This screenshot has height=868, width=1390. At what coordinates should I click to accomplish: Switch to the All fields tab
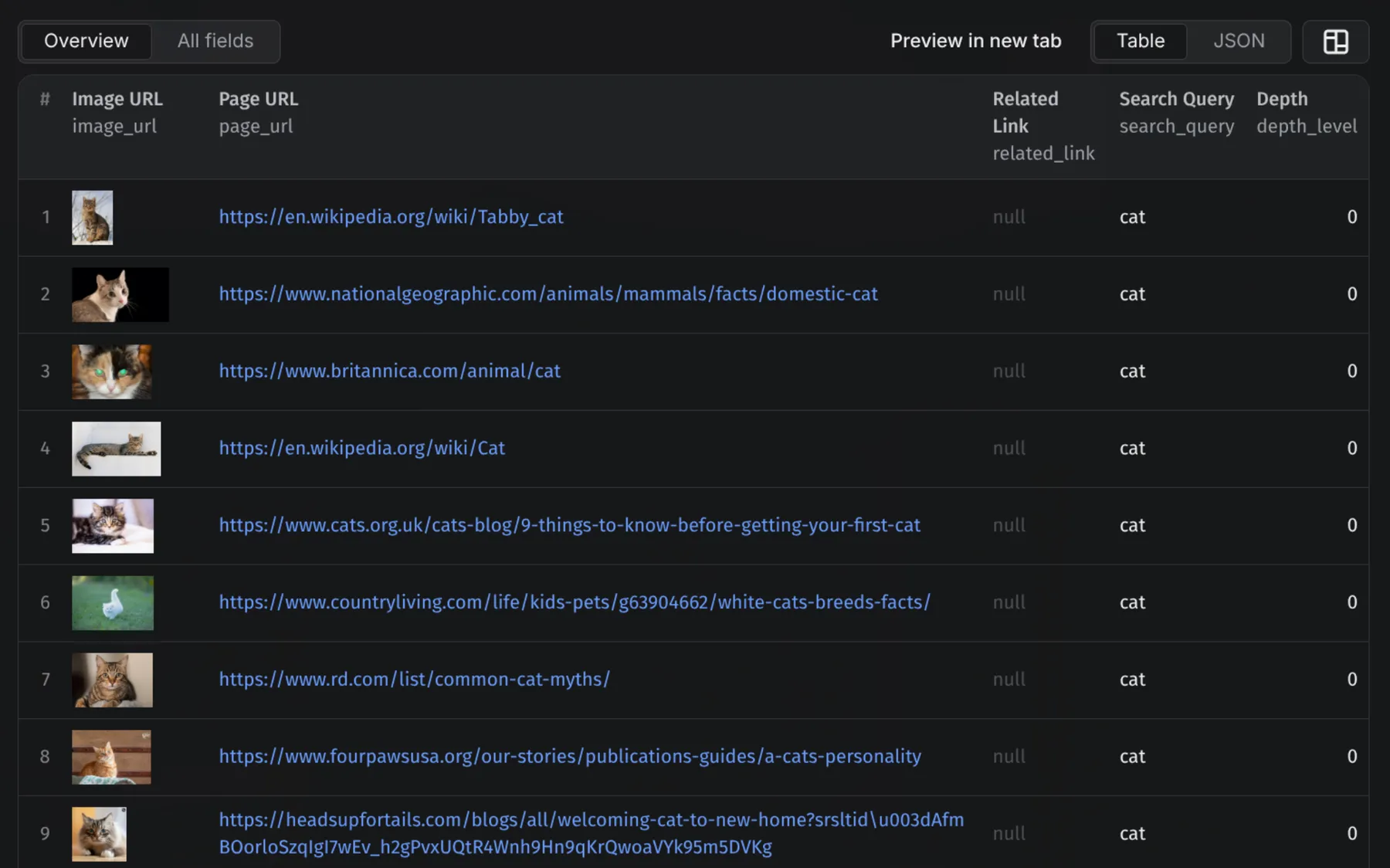click(215, 41)
